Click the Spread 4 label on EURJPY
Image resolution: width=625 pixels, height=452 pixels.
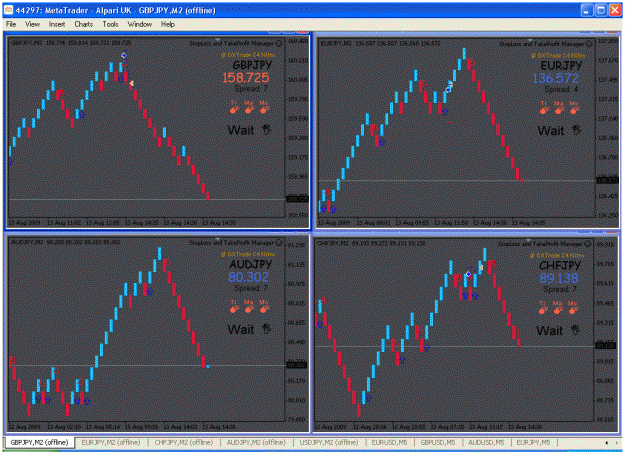(x=561, y=90)
